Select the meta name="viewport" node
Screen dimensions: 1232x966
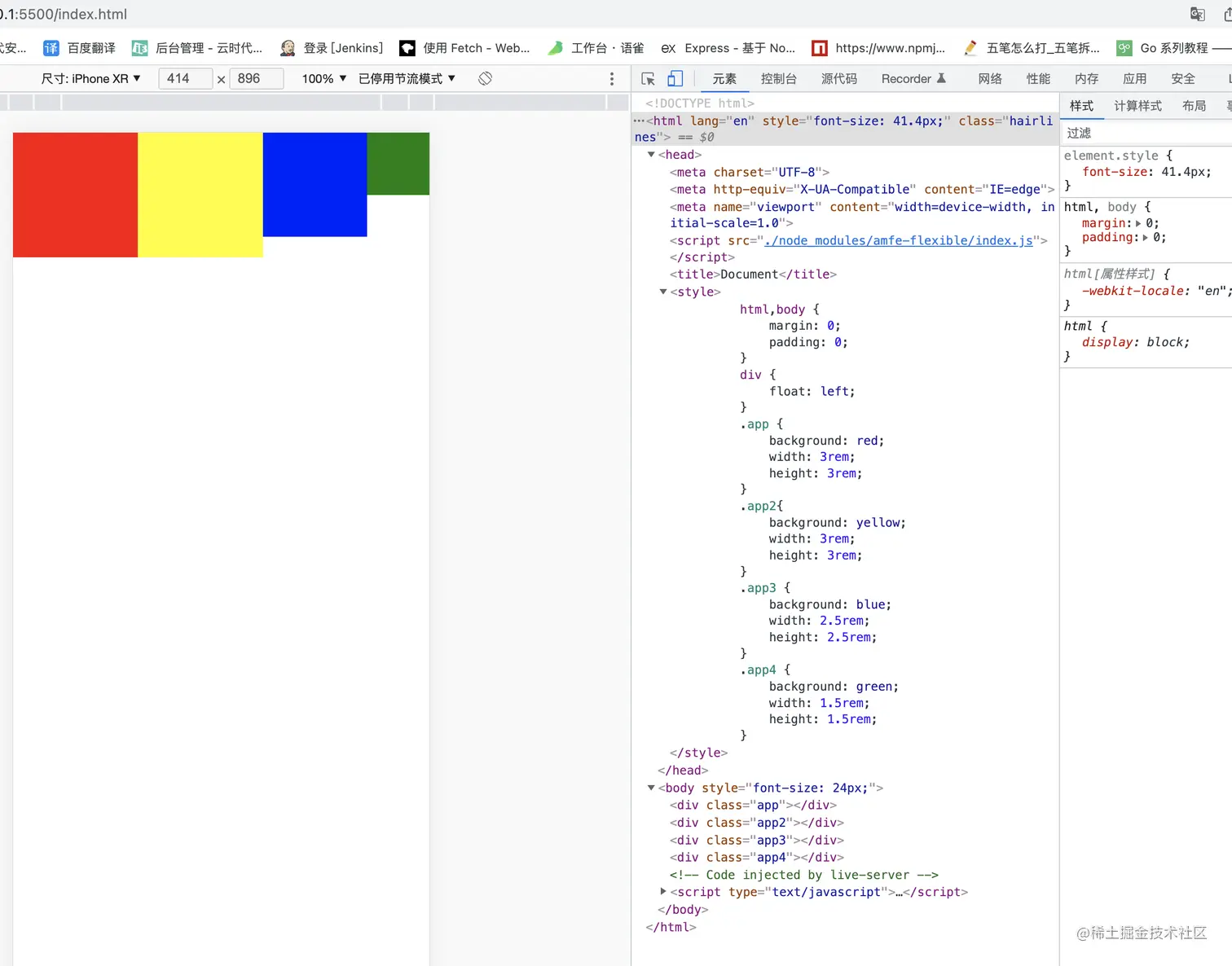(862, 215)
